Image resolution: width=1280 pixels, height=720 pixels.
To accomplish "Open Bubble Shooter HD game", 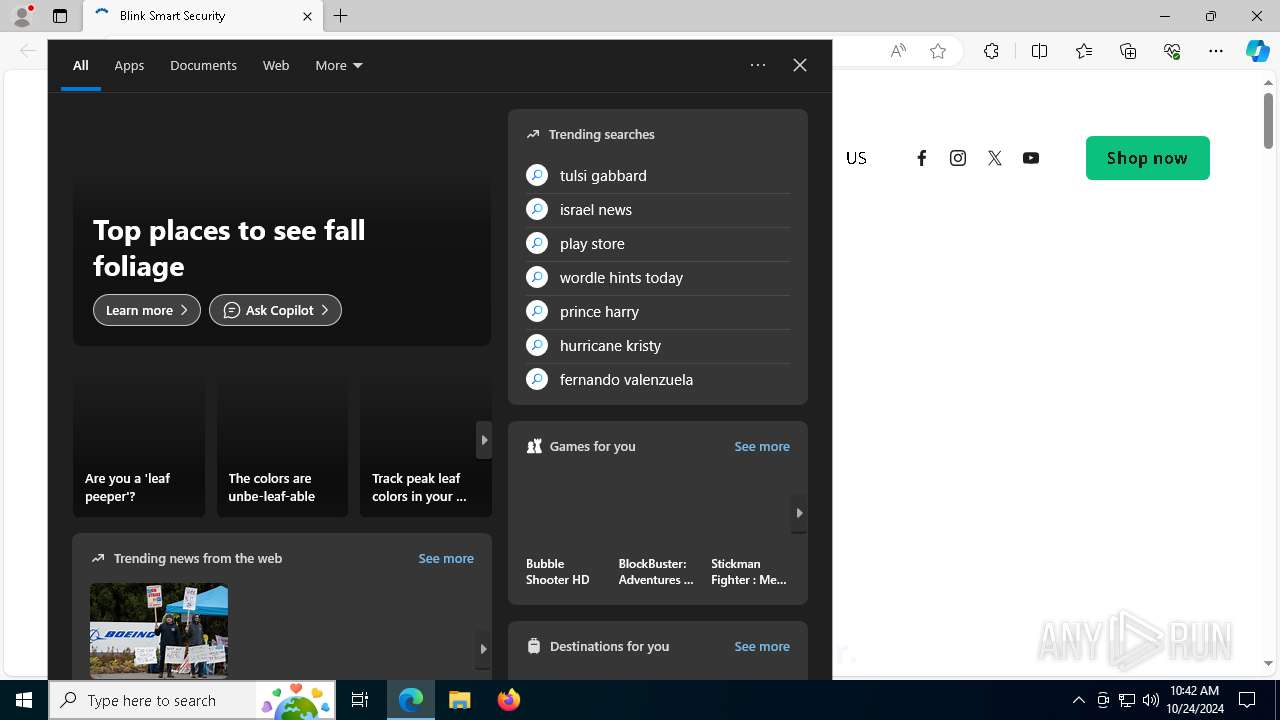I will point(564,529).
